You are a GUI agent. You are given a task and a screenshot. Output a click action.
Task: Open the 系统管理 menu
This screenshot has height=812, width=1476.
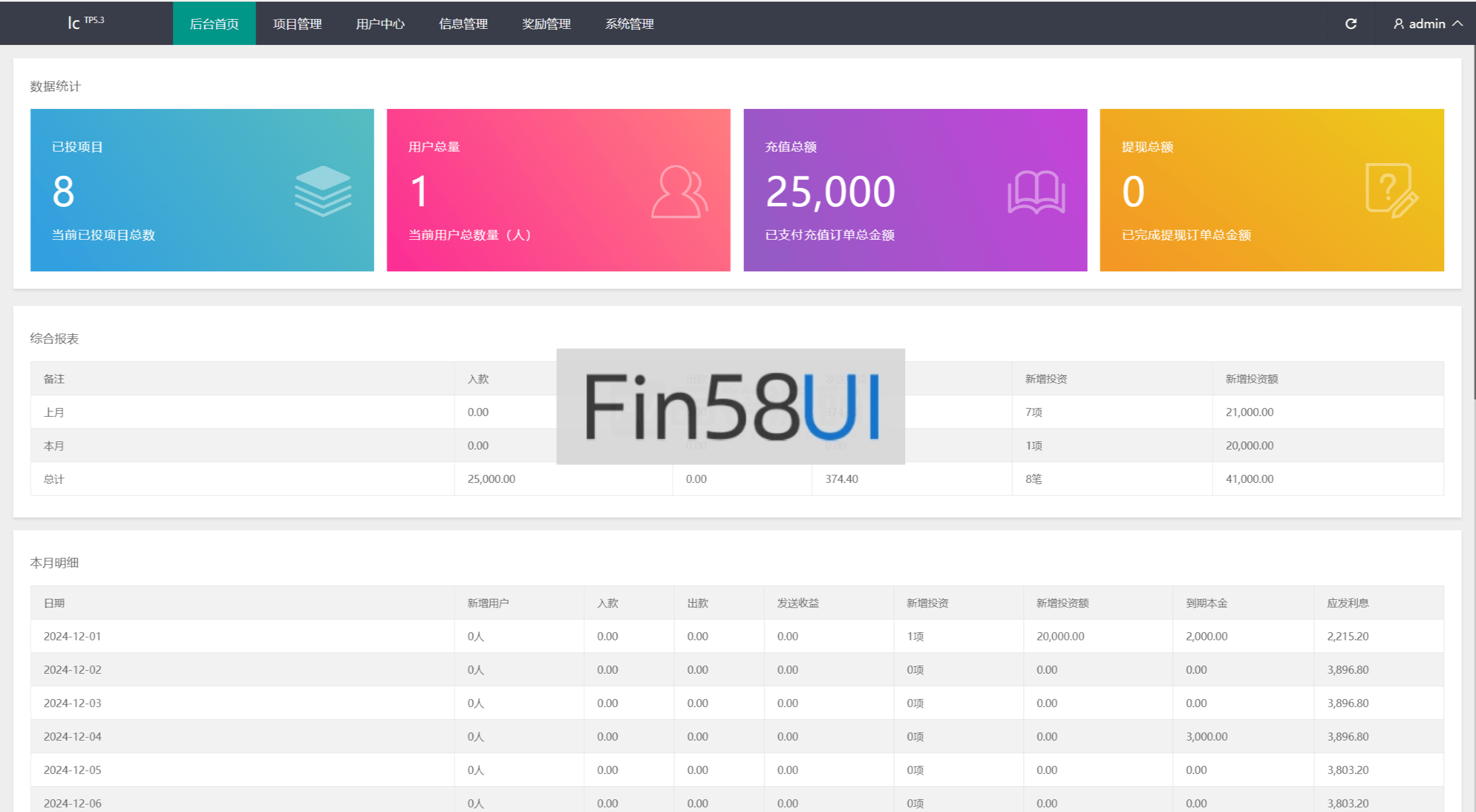(629, 24)
